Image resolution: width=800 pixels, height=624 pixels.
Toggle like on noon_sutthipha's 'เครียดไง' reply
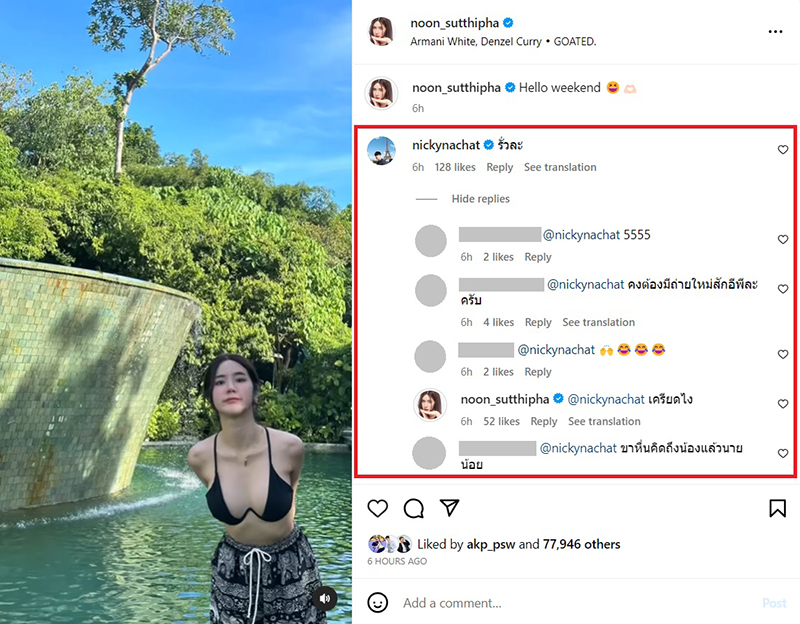(783, 404)
